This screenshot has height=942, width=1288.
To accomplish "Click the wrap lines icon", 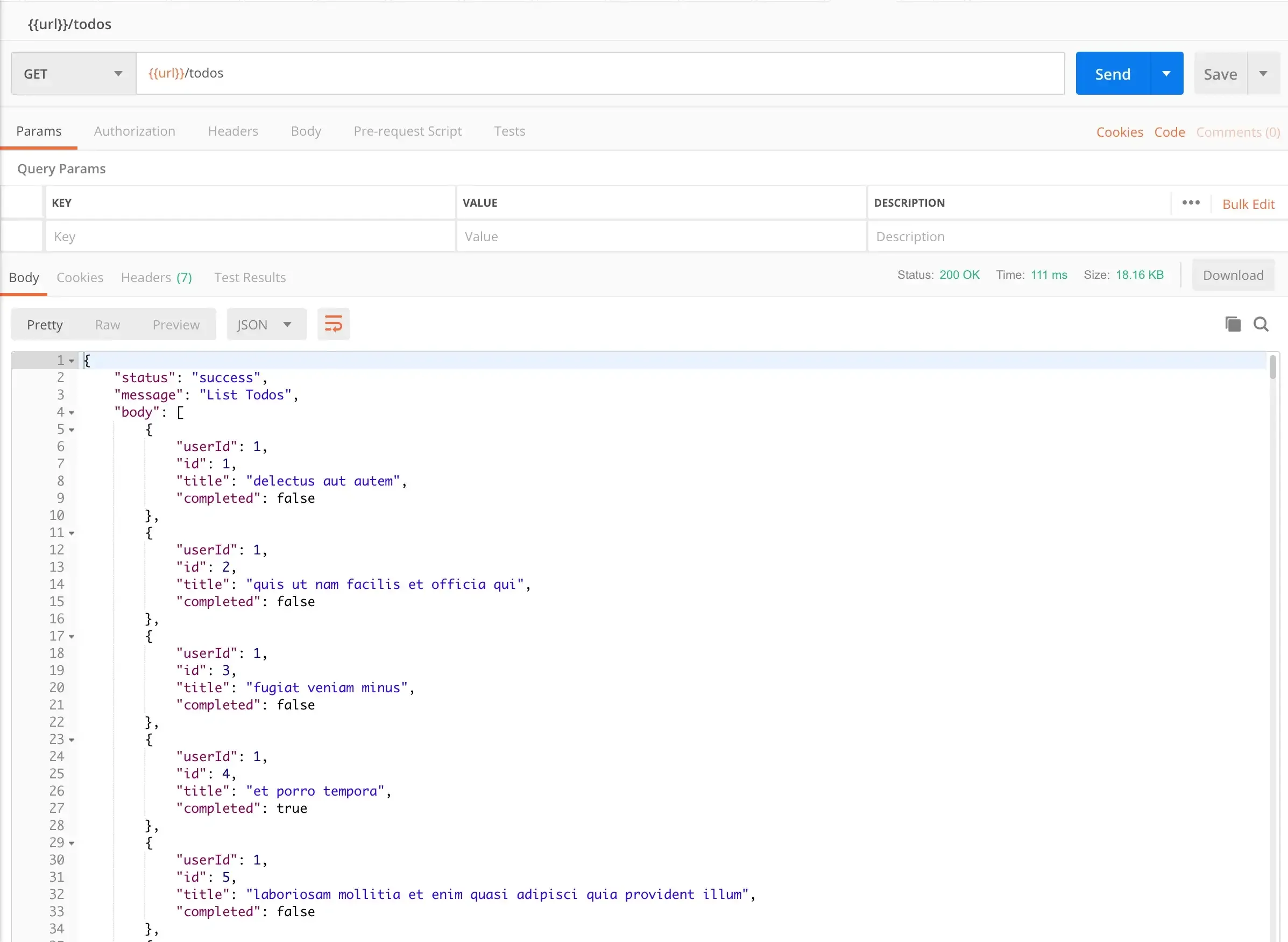I will pyautogui.click(x=334, y=325).
